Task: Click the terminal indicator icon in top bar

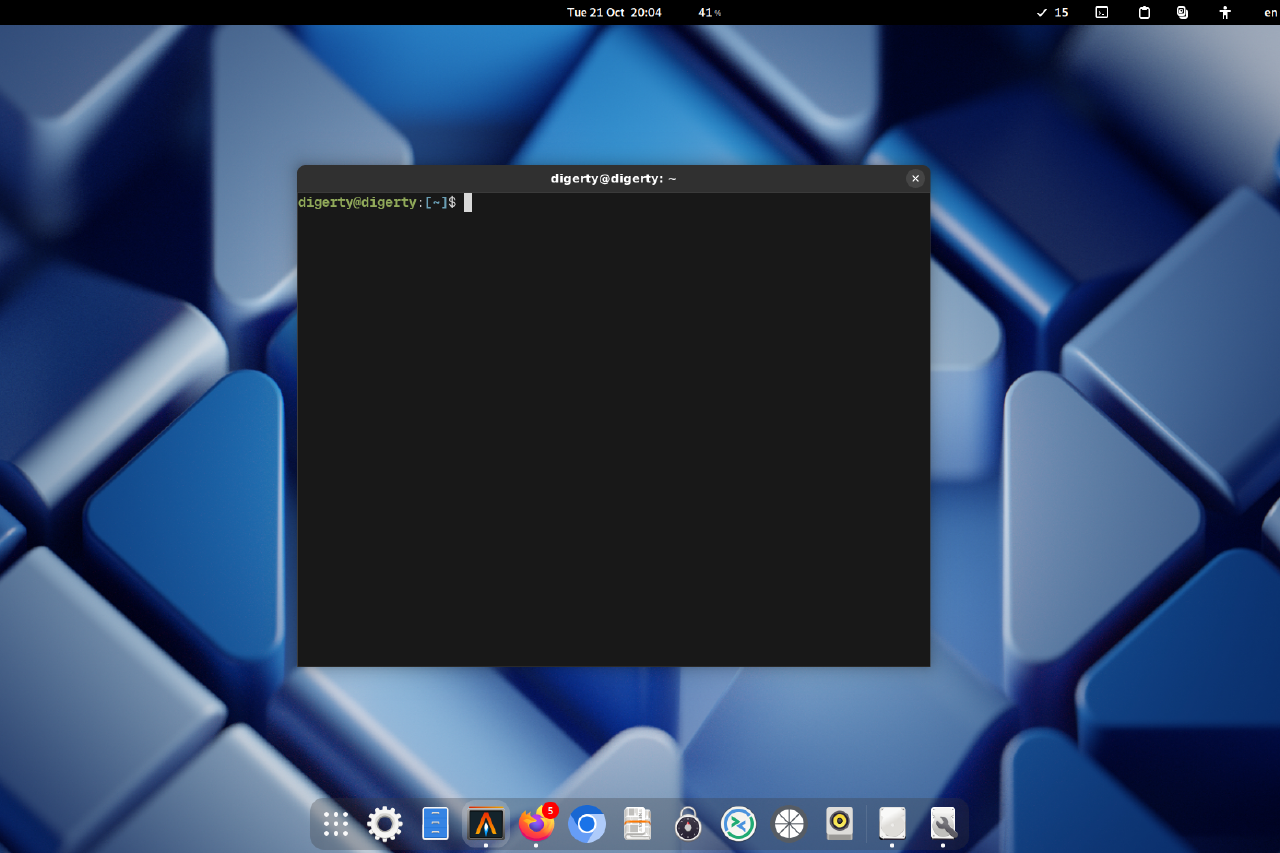Action: 1101,12
